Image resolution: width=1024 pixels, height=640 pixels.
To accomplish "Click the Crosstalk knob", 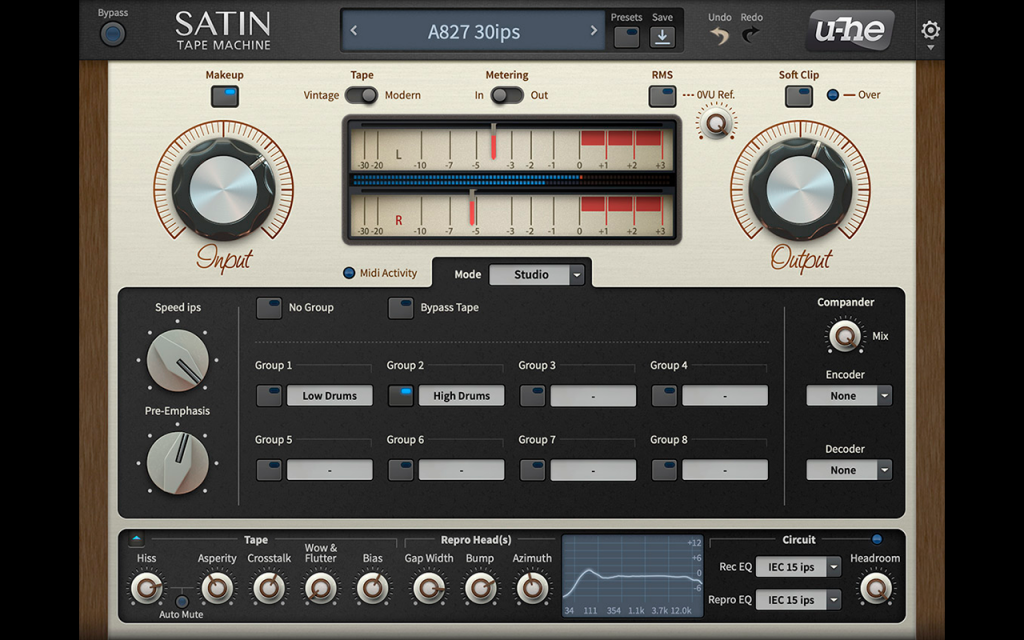I will point(268,588).
